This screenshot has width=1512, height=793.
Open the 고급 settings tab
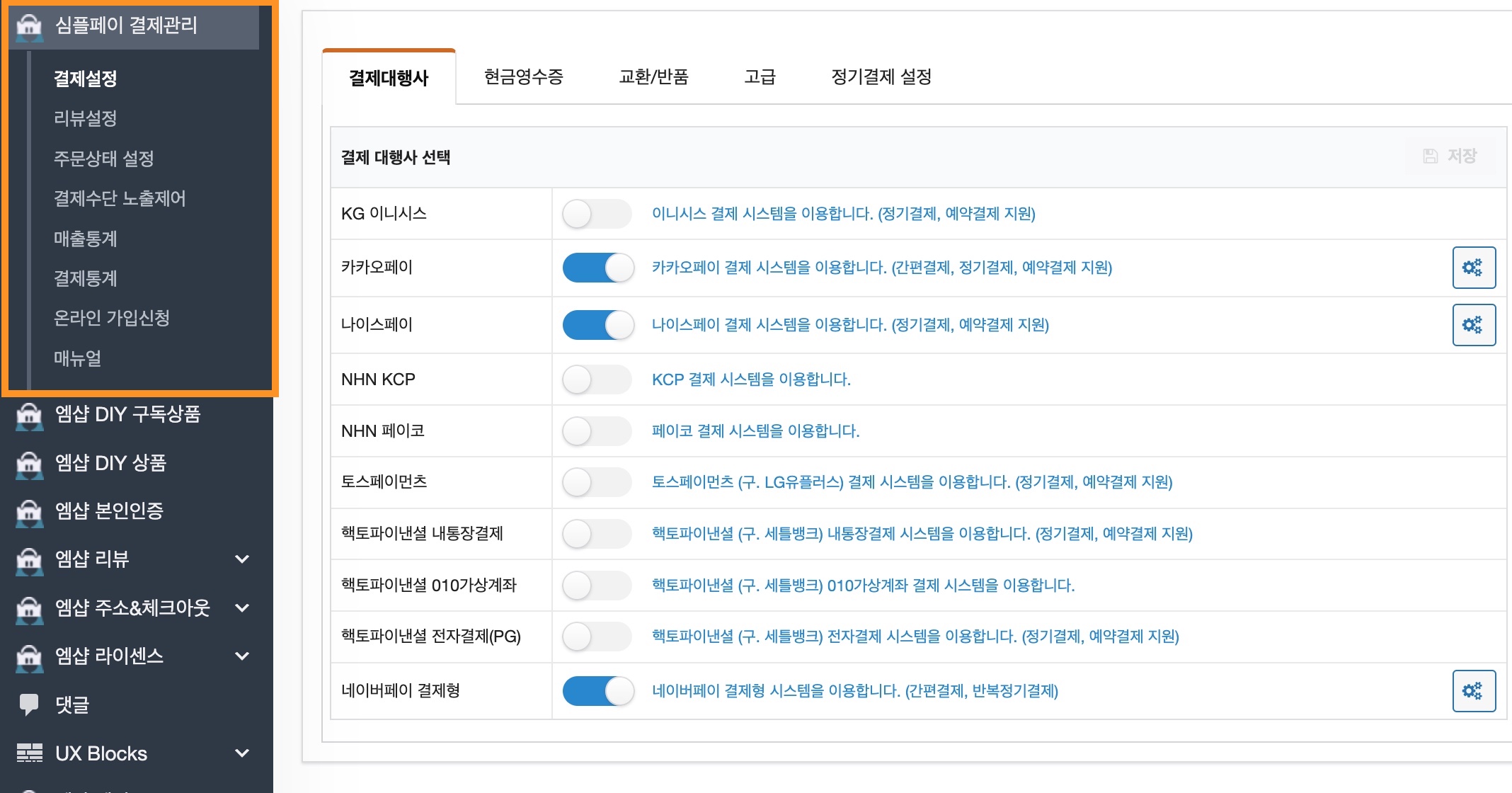pos(758,78)
